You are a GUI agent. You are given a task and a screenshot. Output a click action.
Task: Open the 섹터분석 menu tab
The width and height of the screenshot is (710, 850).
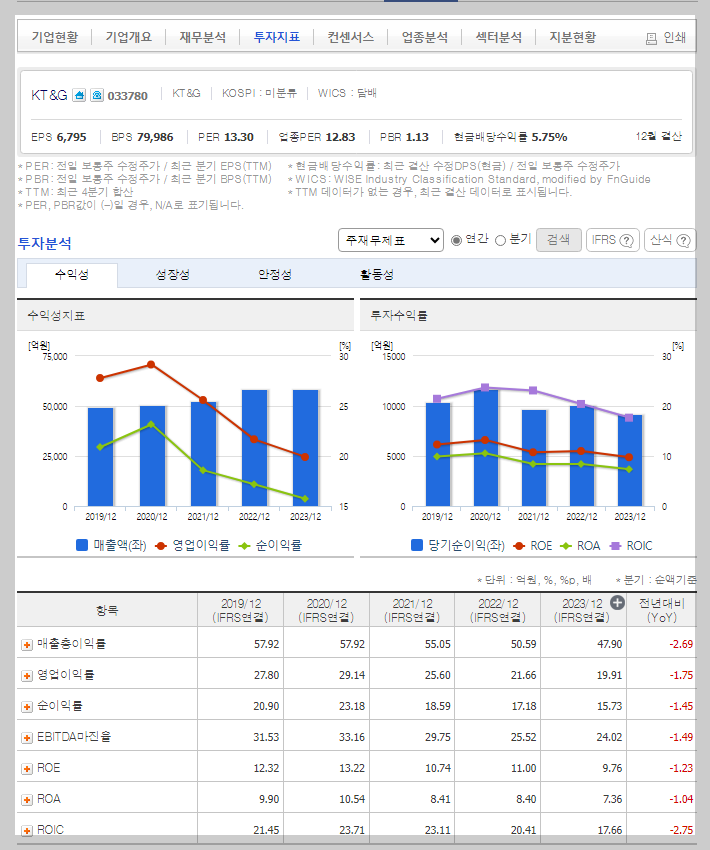click(499, 37)
